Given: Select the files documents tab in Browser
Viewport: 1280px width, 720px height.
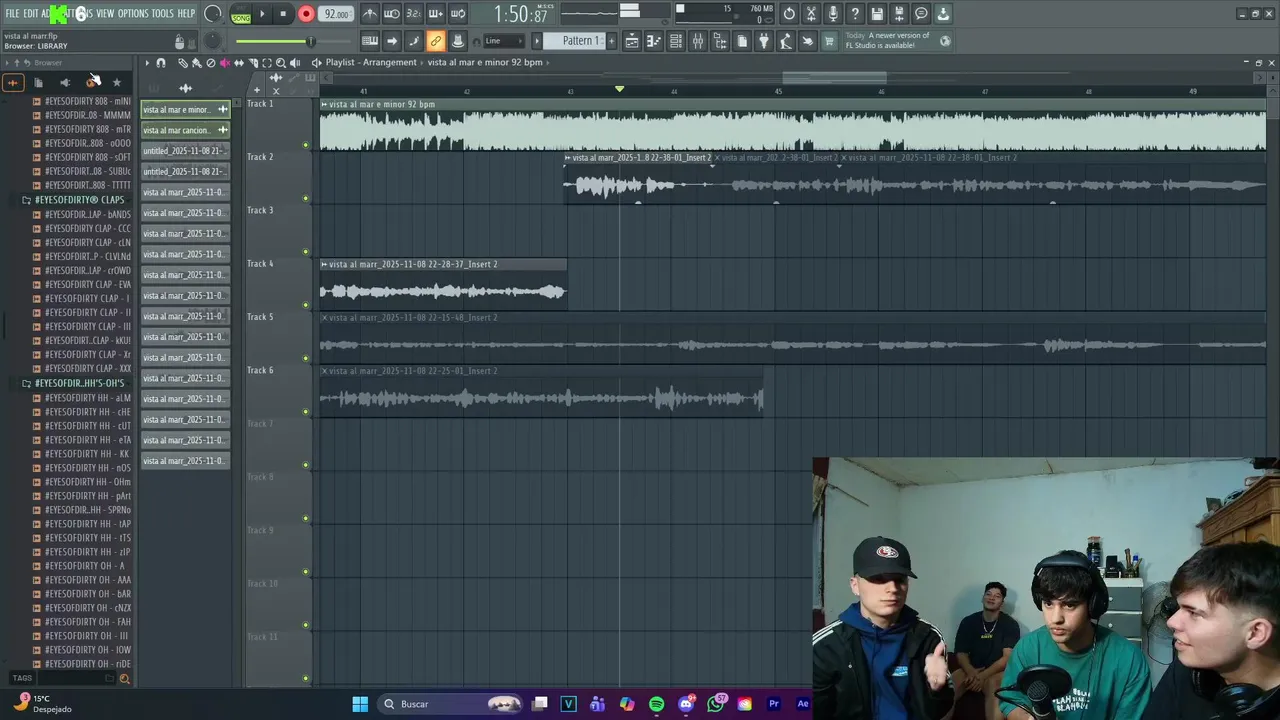Looking at the screenshot, I should tap(38, 82).
